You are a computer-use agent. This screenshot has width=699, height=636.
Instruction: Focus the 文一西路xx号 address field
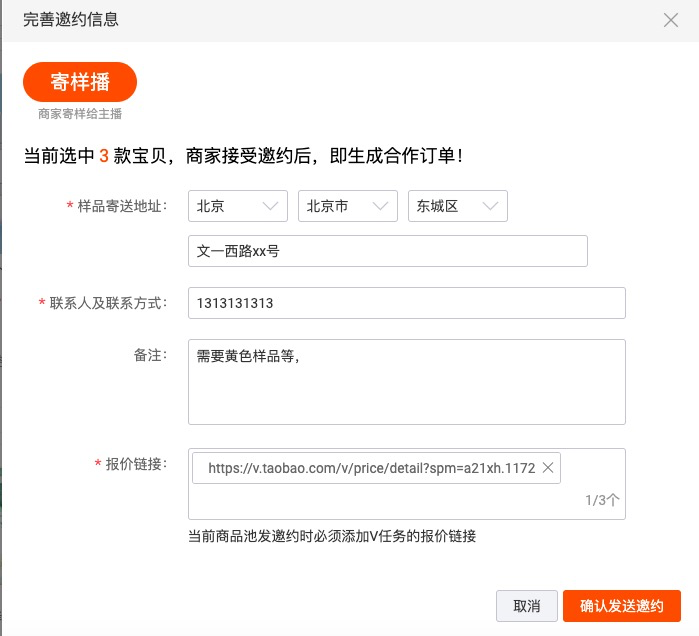(387, 251)
